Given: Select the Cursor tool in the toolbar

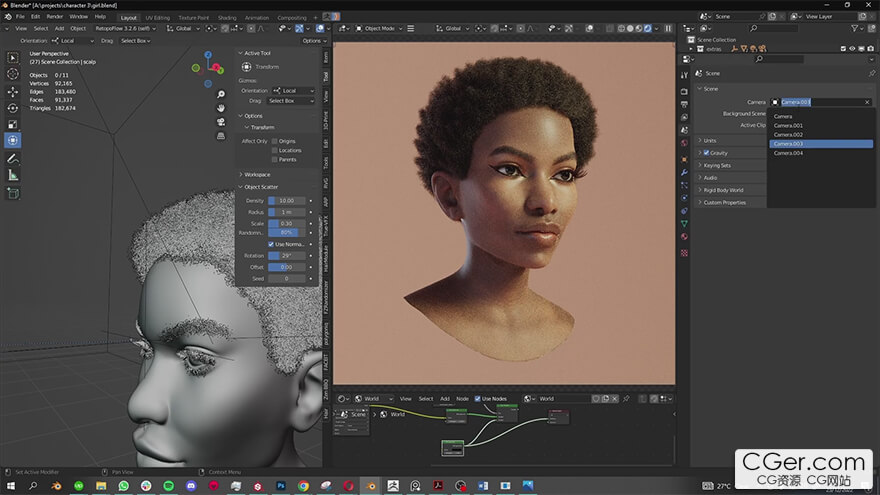Looking at the screenshot, I should pyautogui.click(x=13, y=73).
